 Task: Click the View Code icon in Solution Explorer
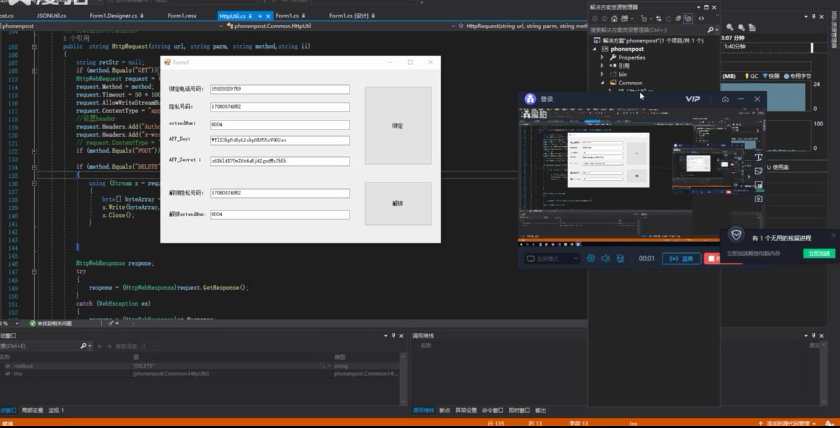(701, 19)
